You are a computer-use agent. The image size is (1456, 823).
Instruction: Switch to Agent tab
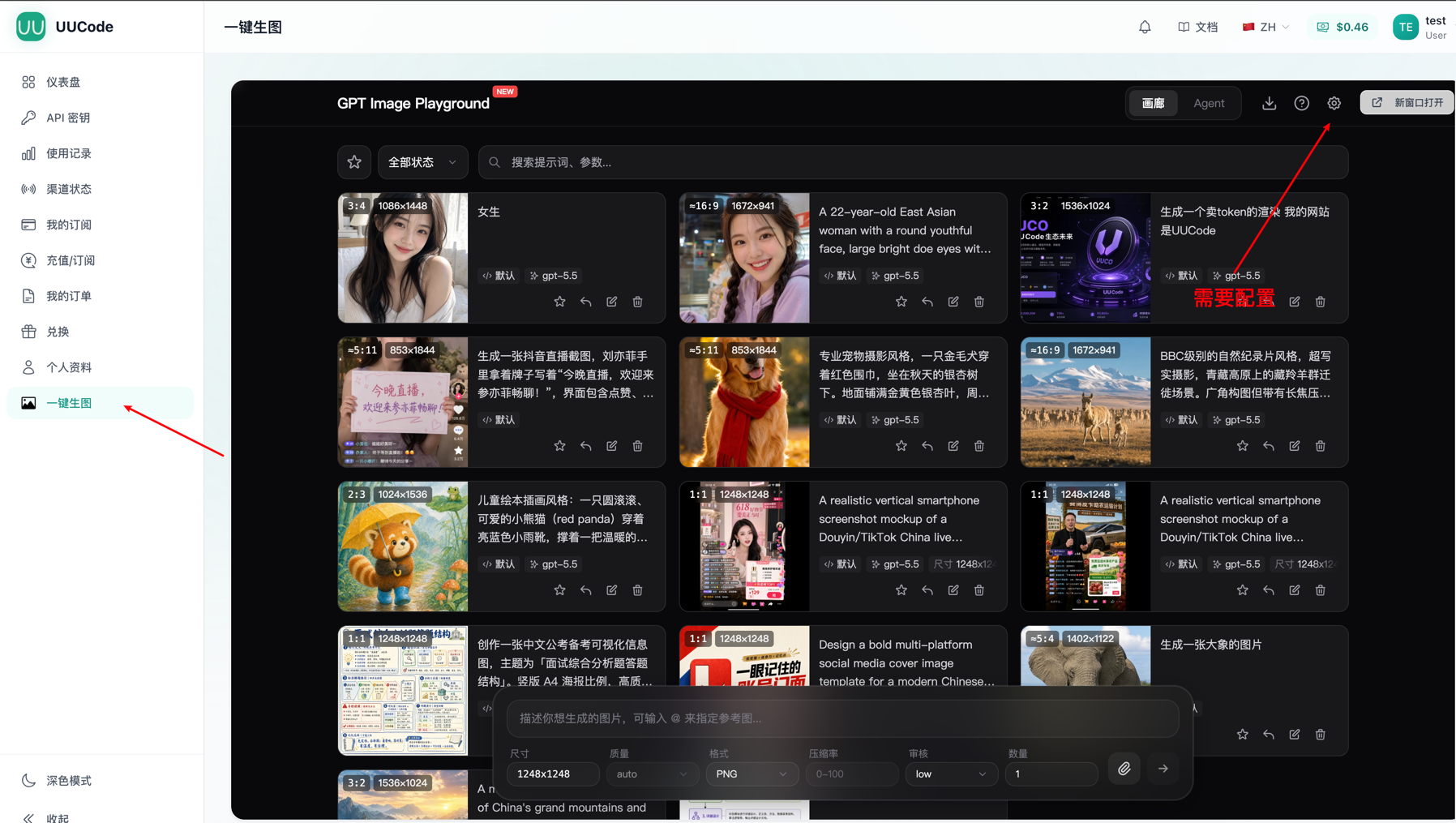(1209, 103)
